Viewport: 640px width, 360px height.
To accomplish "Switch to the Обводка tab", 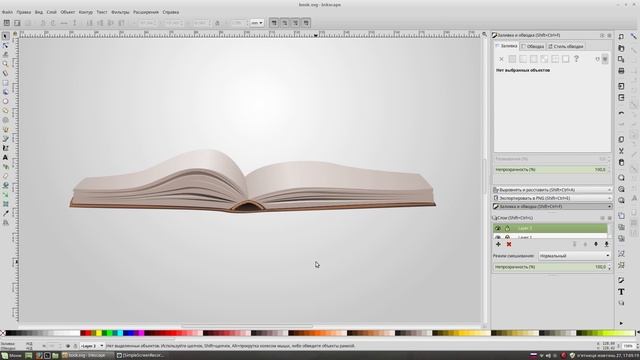I will click(533, 47).
